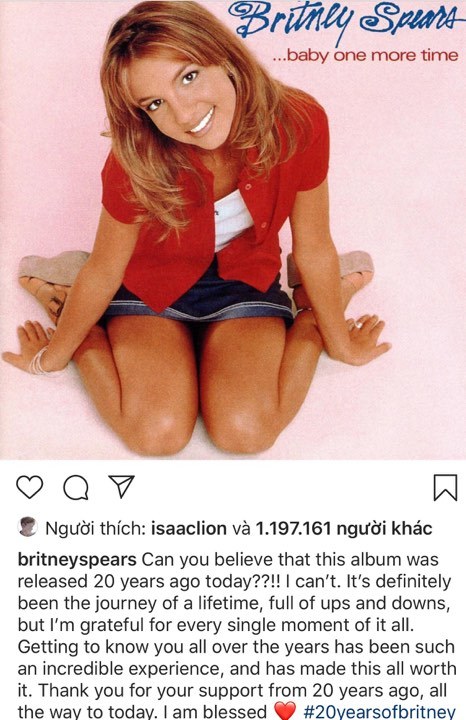Select the "Người thích:" label
This screenshot has width=466, height=720.
(x=95, y=529)
